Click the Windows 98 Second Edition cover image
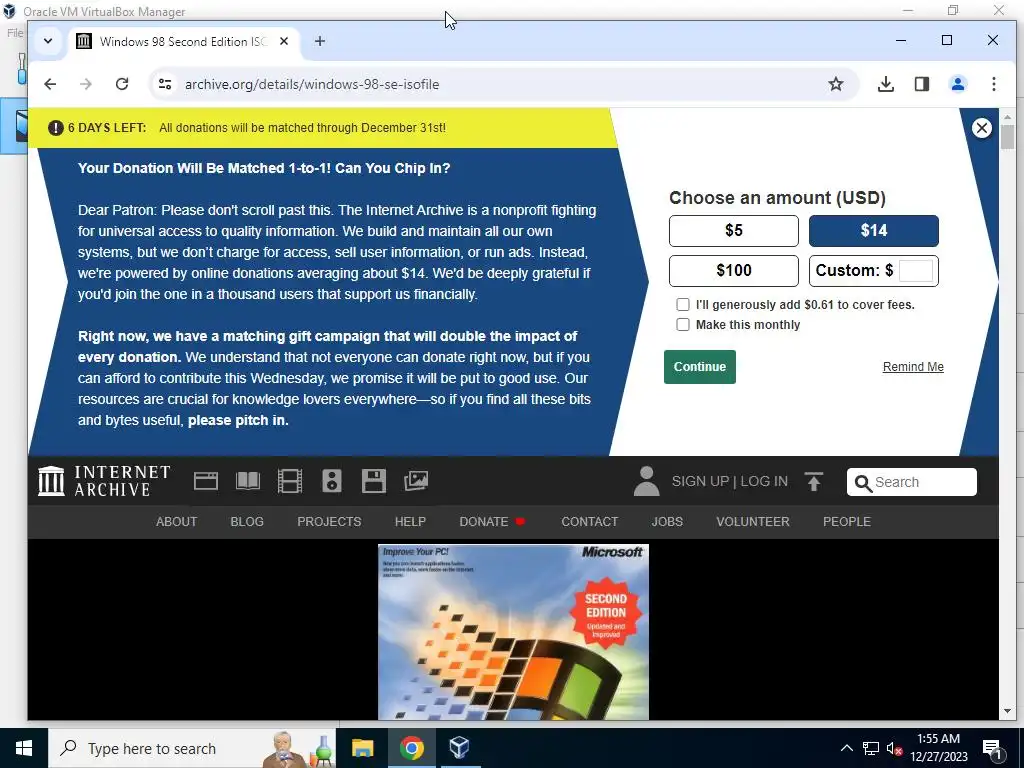1024x768 pixels. coord(513,632)
